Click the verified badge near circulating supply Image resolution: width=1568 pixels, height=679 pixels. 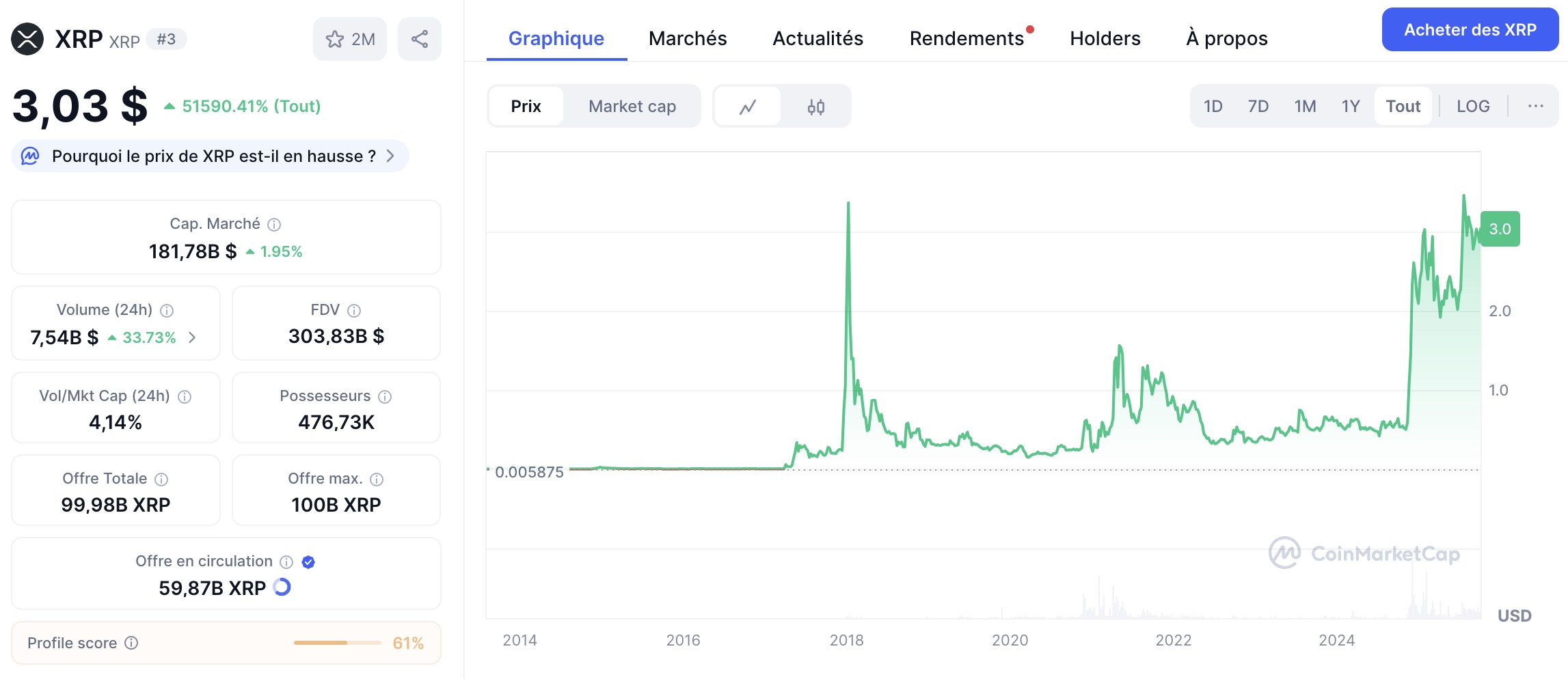[308, 562]
